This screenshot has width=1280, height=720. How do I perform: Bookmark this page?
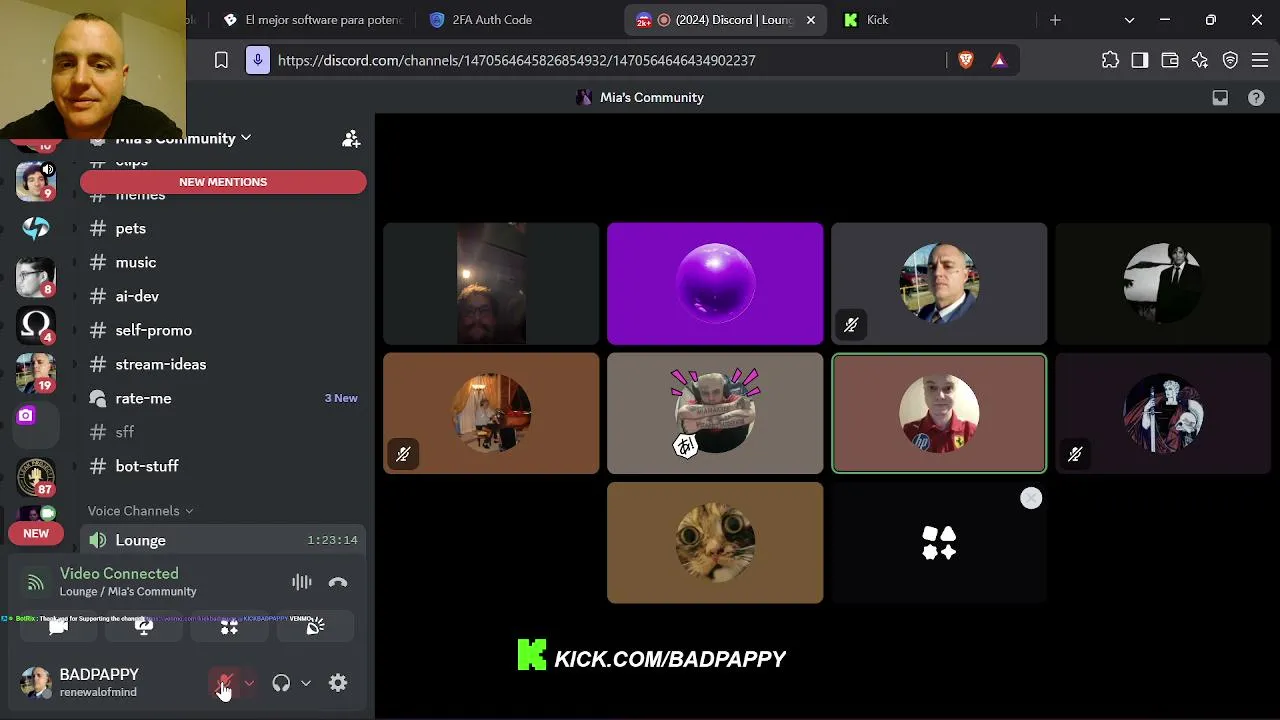tap(221, 61)
